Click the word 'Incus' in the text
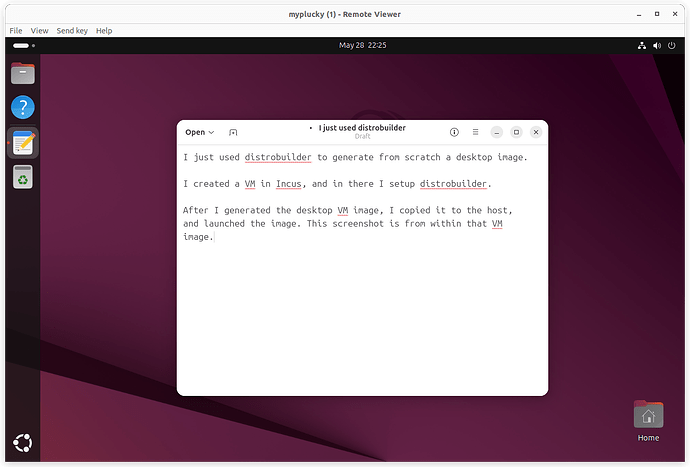The height and width of the screenshot is (467, 690). [289, 184]
